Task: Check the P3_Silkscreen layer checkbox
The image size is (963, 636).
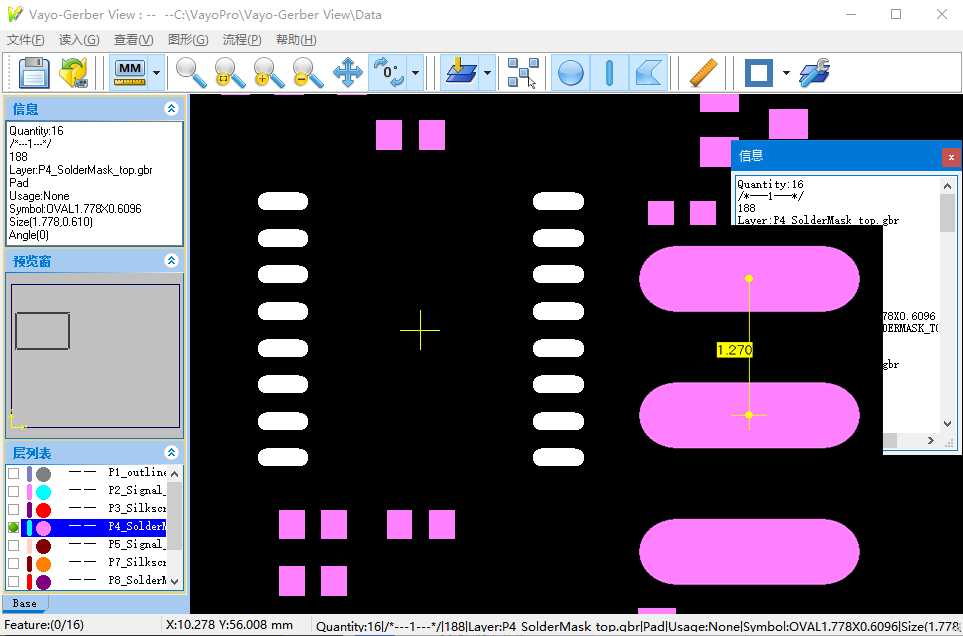Action: (x=13, y=509)
